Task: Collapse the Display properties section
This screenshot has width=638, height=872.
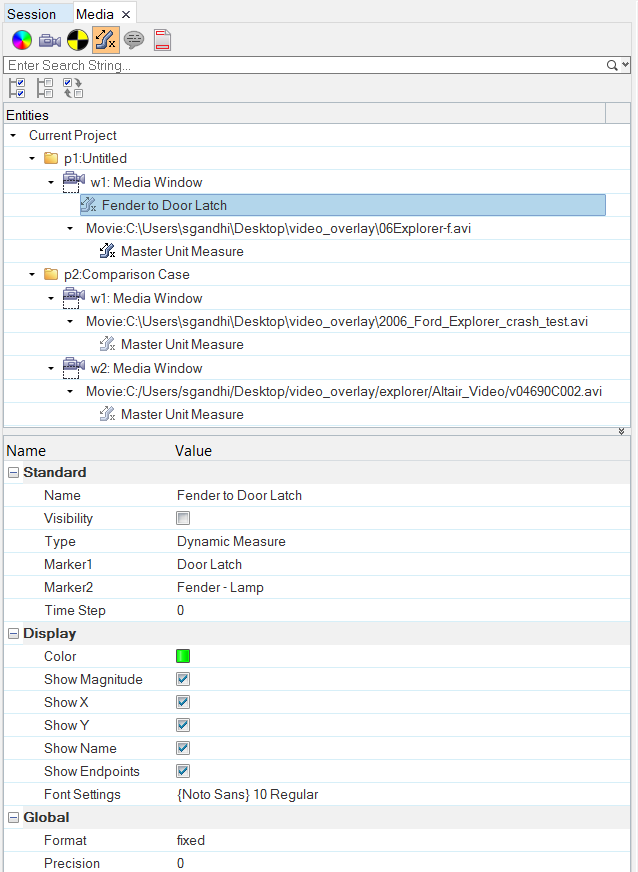Action: point(13,633)
